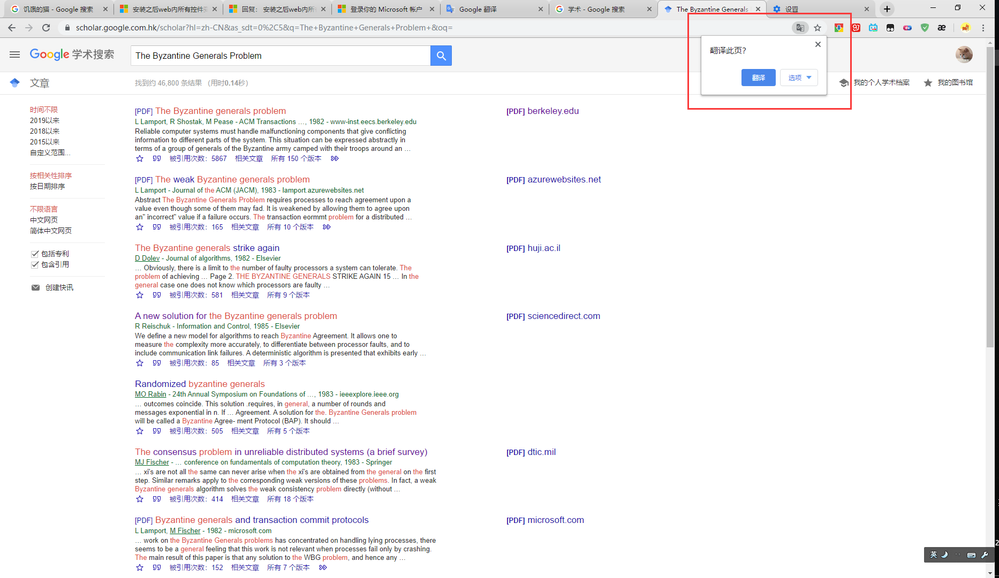Click the envelope icon for create alert
999x578 pixels.
click(36, 287)
